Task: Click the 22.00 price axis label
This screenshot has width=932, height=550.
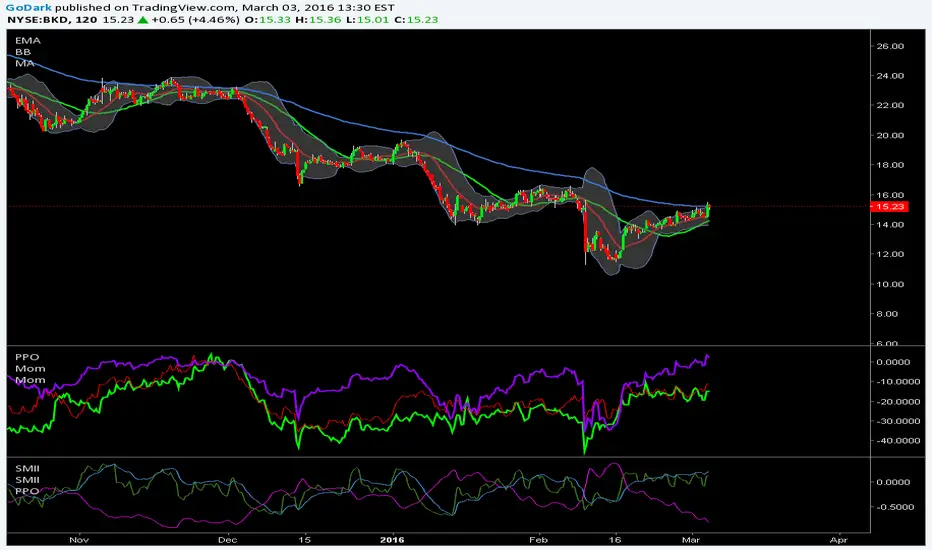Action: [890, 105]
